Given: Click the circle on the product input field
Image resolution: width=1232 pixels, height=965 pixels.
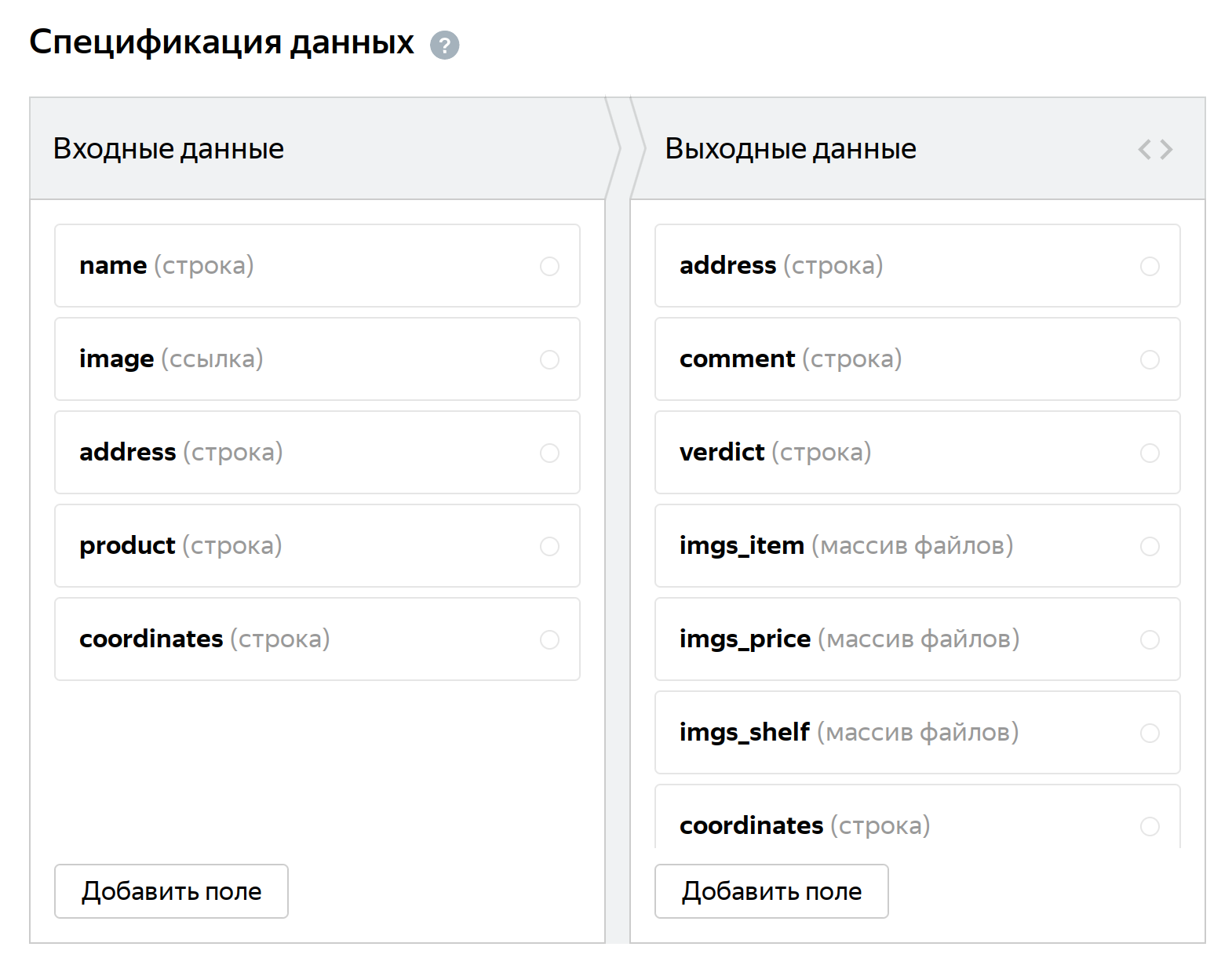Looking at the screenshot, I should click(549, 546).
